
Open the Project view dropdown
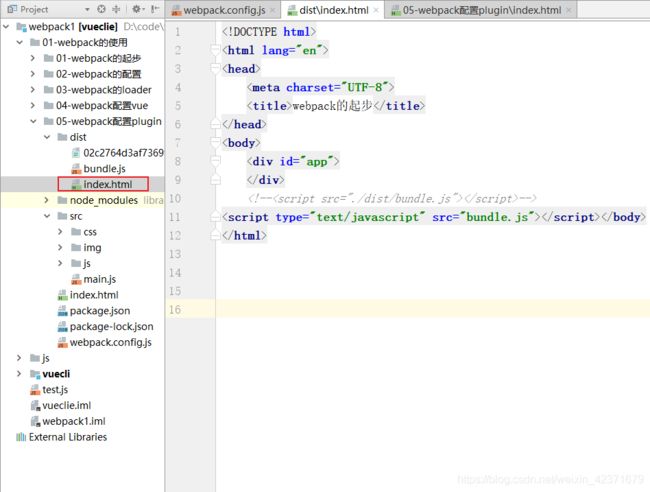(x=88, y=9)
